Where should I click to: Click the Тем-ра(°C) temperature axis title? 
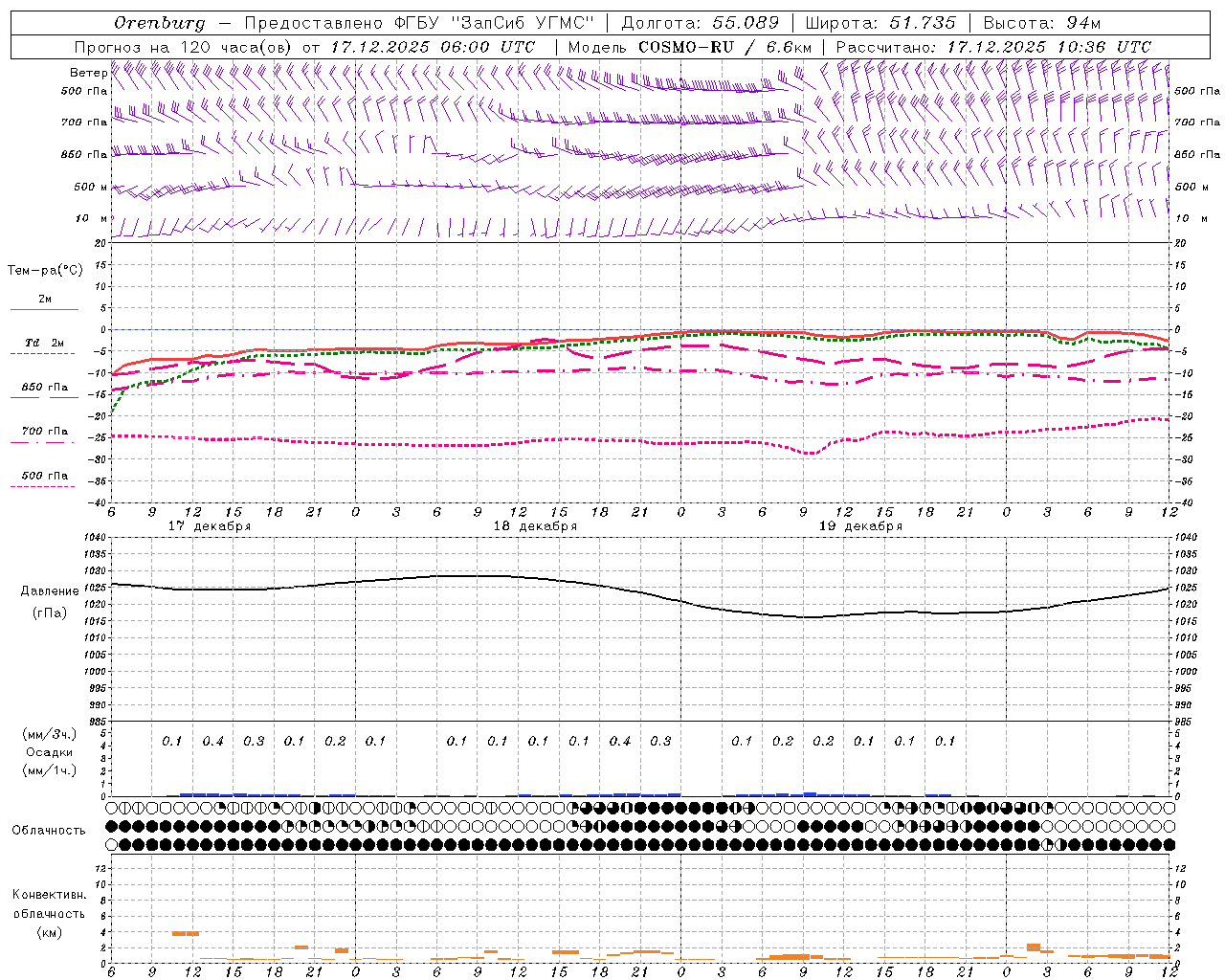[x=45, y=271]
